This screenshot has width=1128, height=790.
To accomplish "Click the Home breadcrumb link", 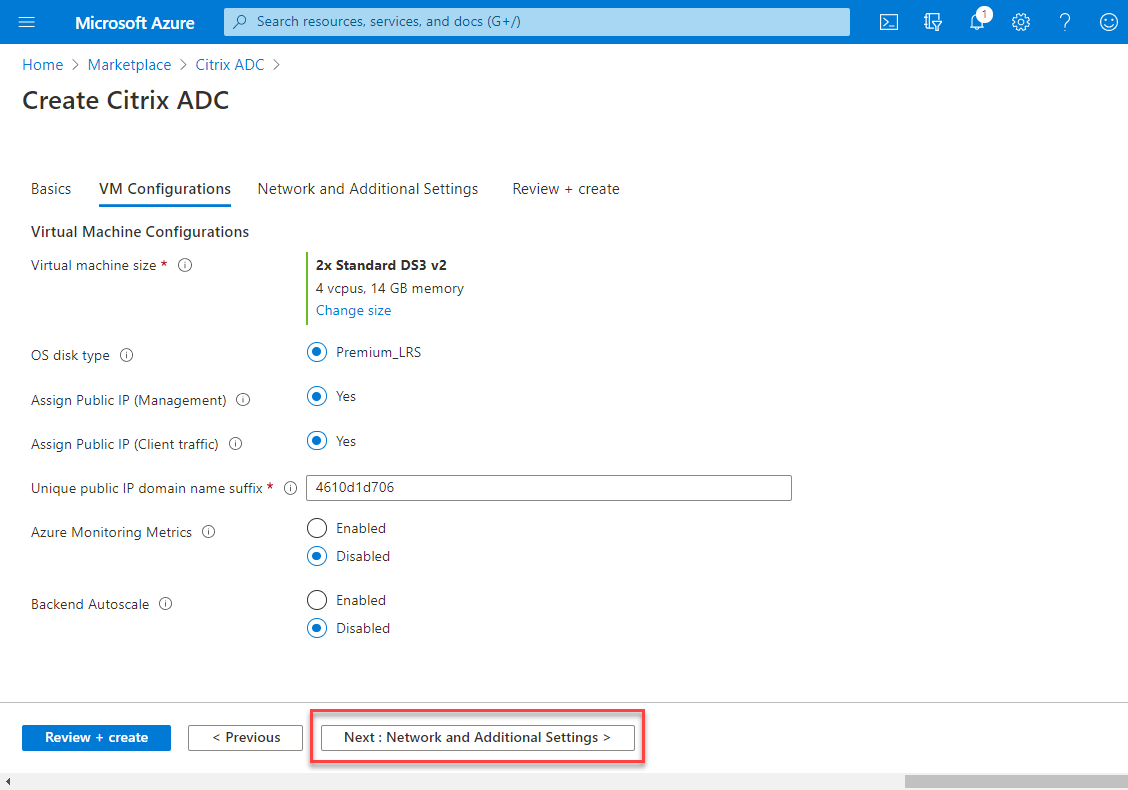I will tap(42, 65).
